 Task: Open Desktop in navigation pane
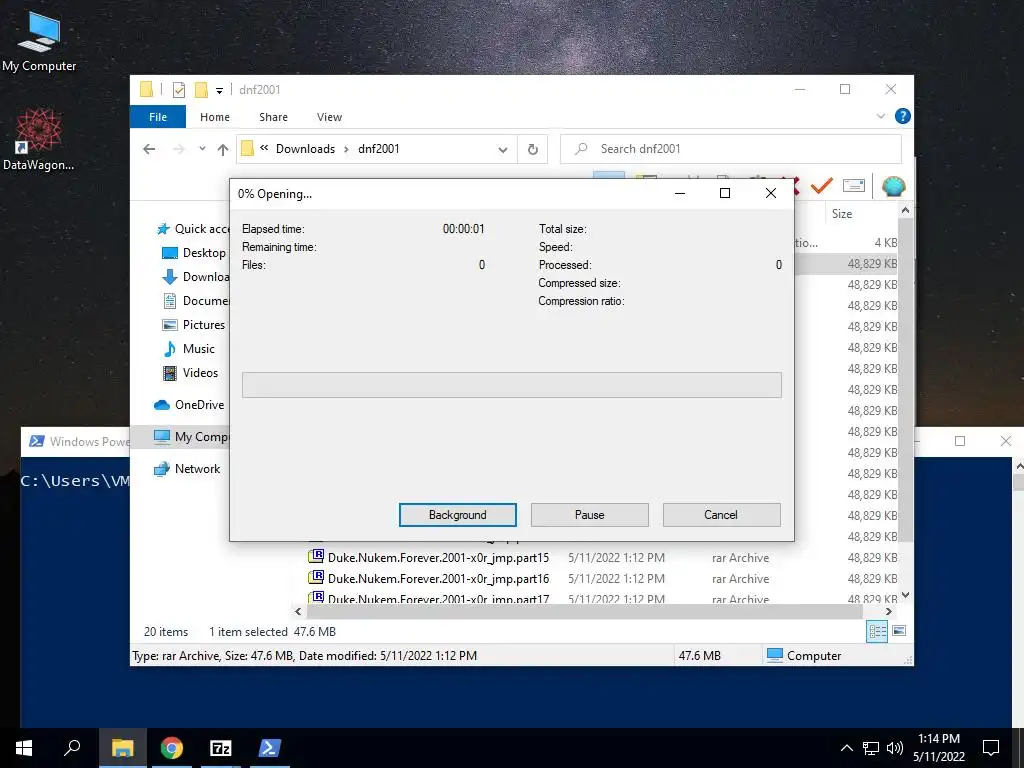pyautogui.click(x=195, y=253)
